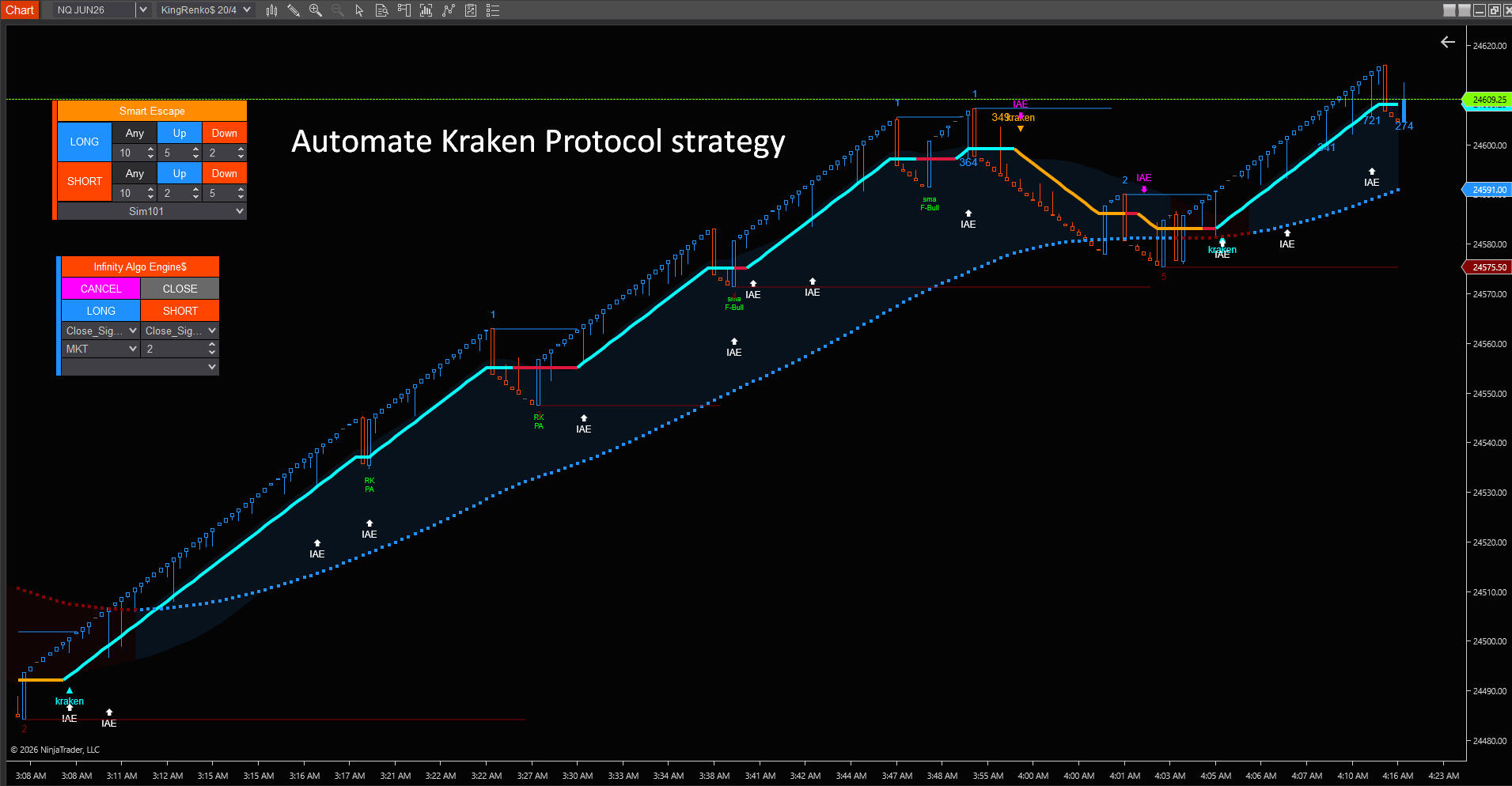The height and width of the screenshot is (786, 1512).
Task: Open the KingRenko$ 20/4 interval dropdown
Action: pos(247,10)
